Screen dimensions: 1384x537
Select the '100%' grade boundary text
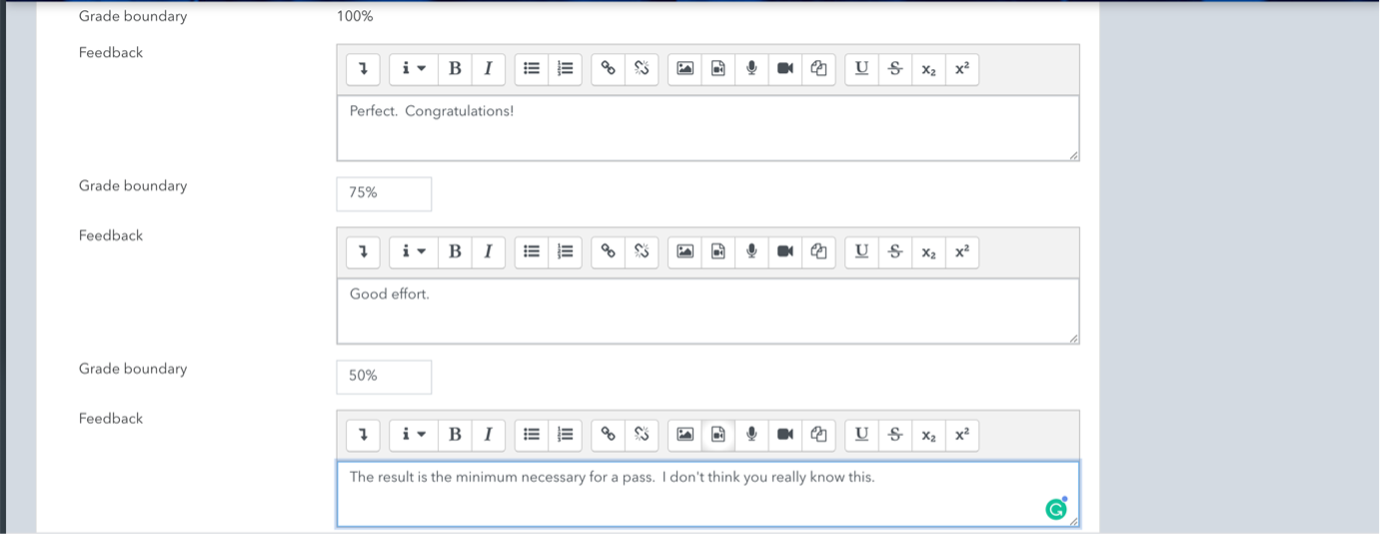(355, 16)
